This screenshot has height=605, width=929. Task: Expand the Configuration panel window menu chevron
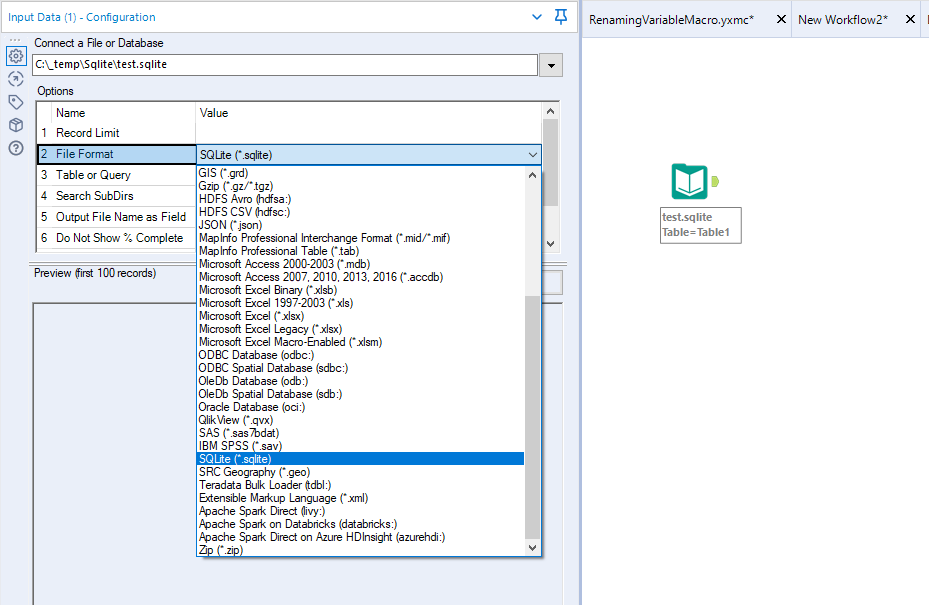537,17
